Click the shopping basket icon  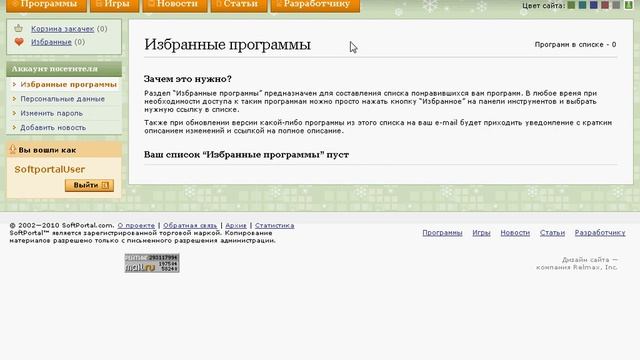point(18,29)
